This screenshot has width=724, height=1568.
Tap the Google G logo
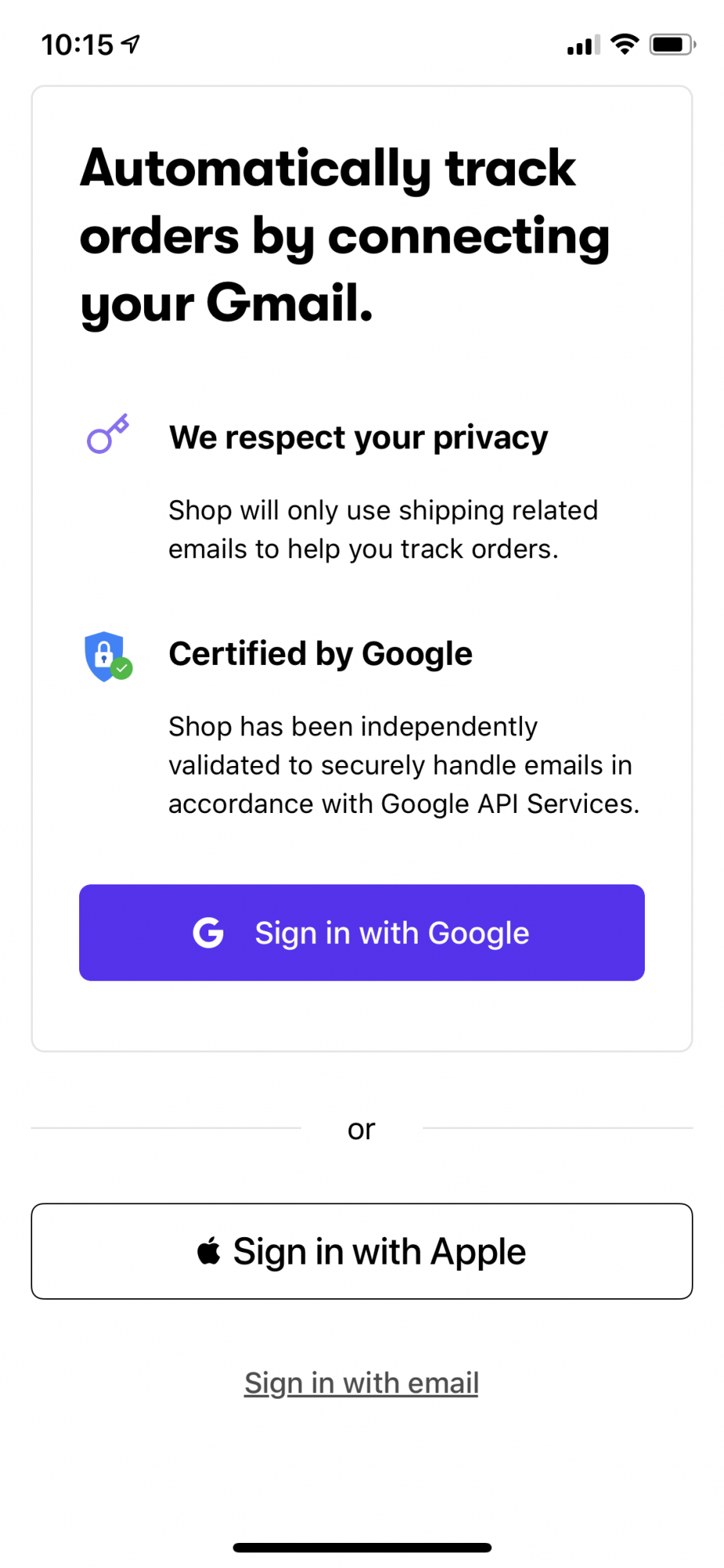pyautogui.click(x=208, y=933)
